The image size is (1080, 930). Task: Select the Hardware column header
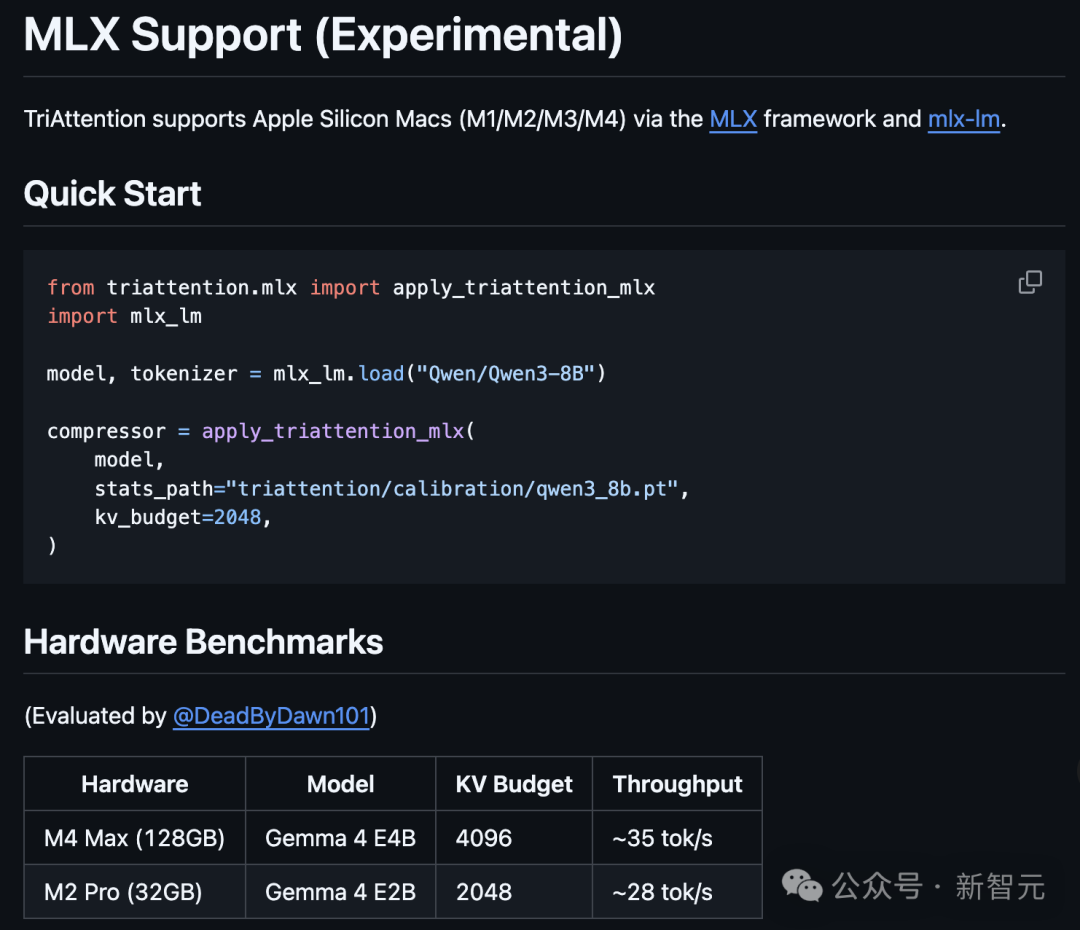point(135,784)
